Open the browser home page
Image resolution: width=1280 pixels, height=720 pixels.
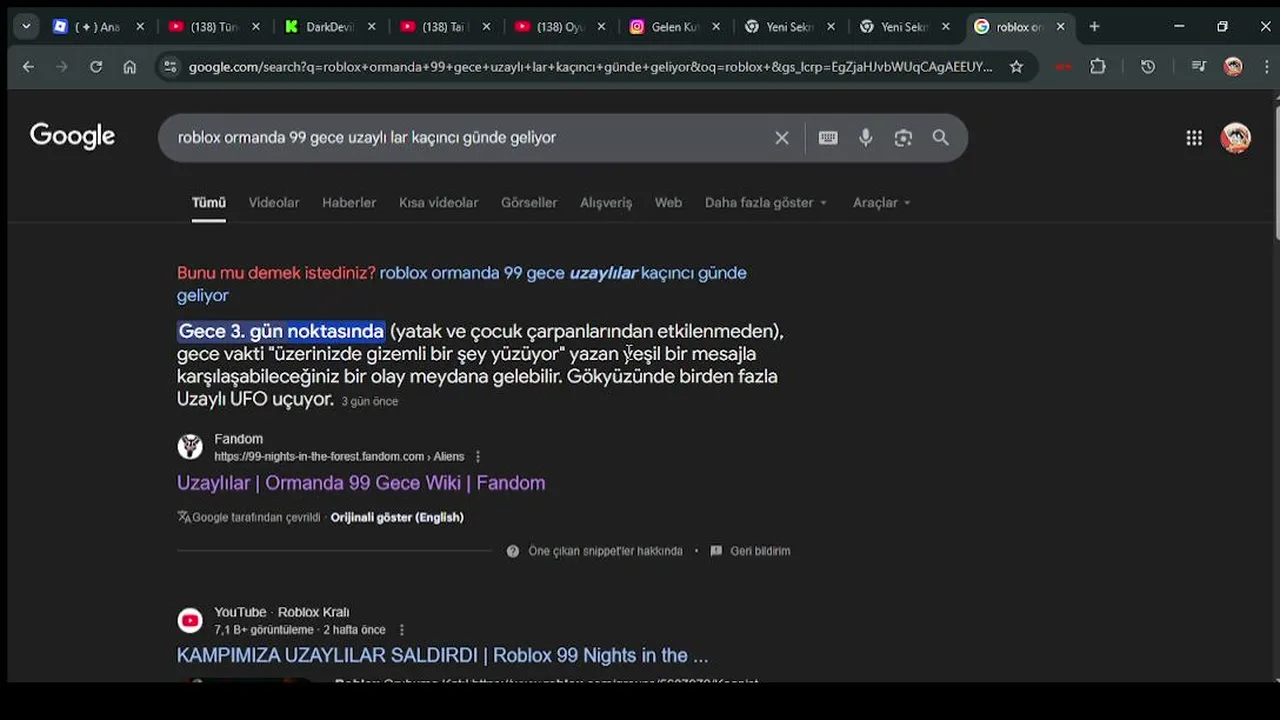tap(130, 67)
